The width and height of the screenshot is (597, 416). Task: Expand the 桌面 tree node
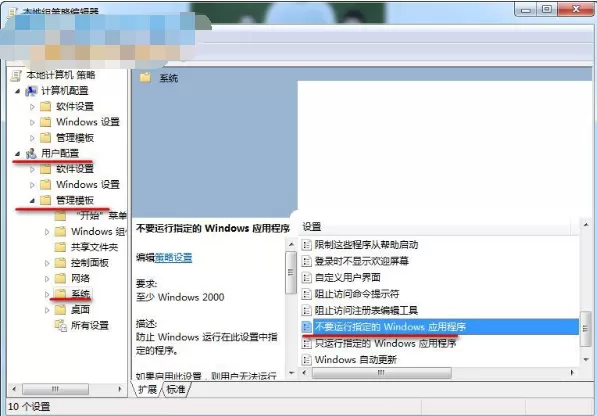47,310
